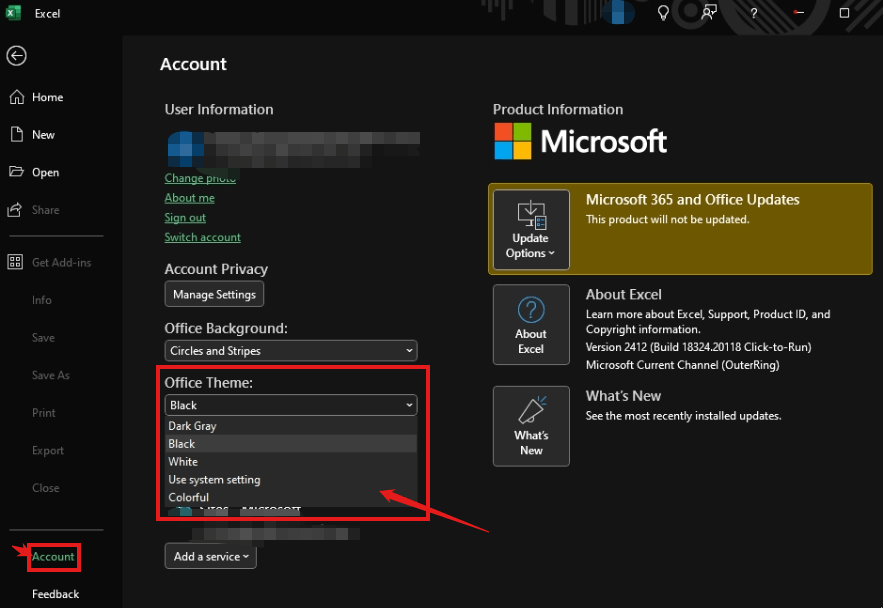Image resolution: width=884 pixels, height=608 pixels.
Task: Go to the Print section
Action: [x=46, y=412]
